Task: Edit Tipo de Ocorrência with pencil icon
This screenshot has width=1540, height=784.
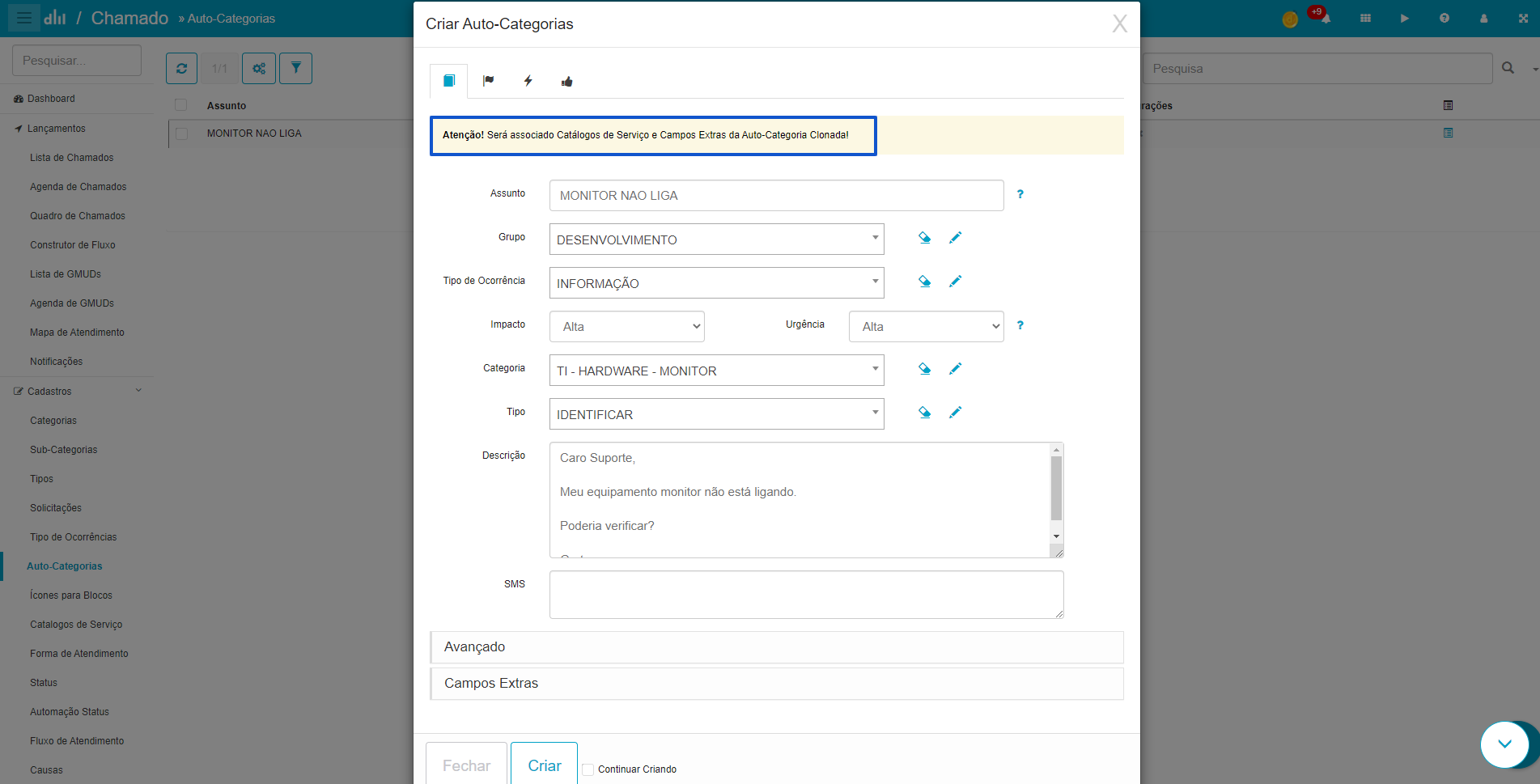Action: (955, 282)
